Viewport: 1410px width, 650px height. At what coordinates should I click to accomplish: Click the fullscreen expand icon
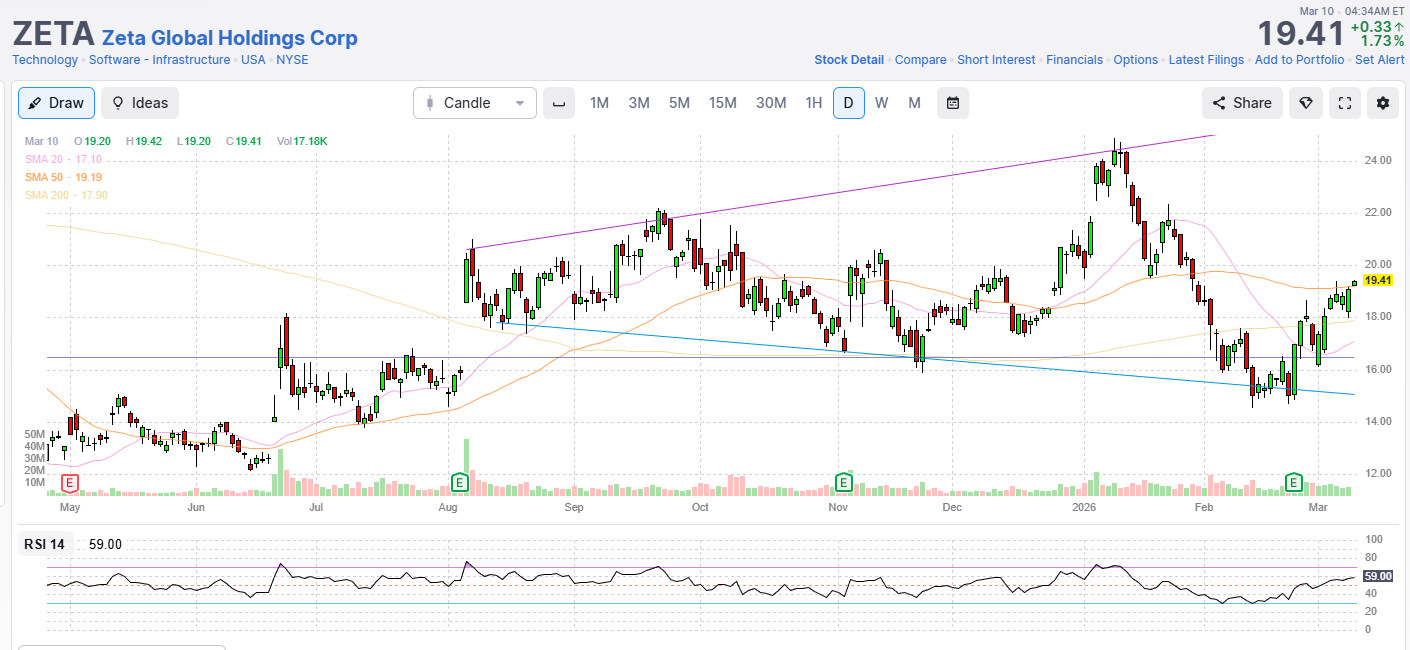[1345, 103]
